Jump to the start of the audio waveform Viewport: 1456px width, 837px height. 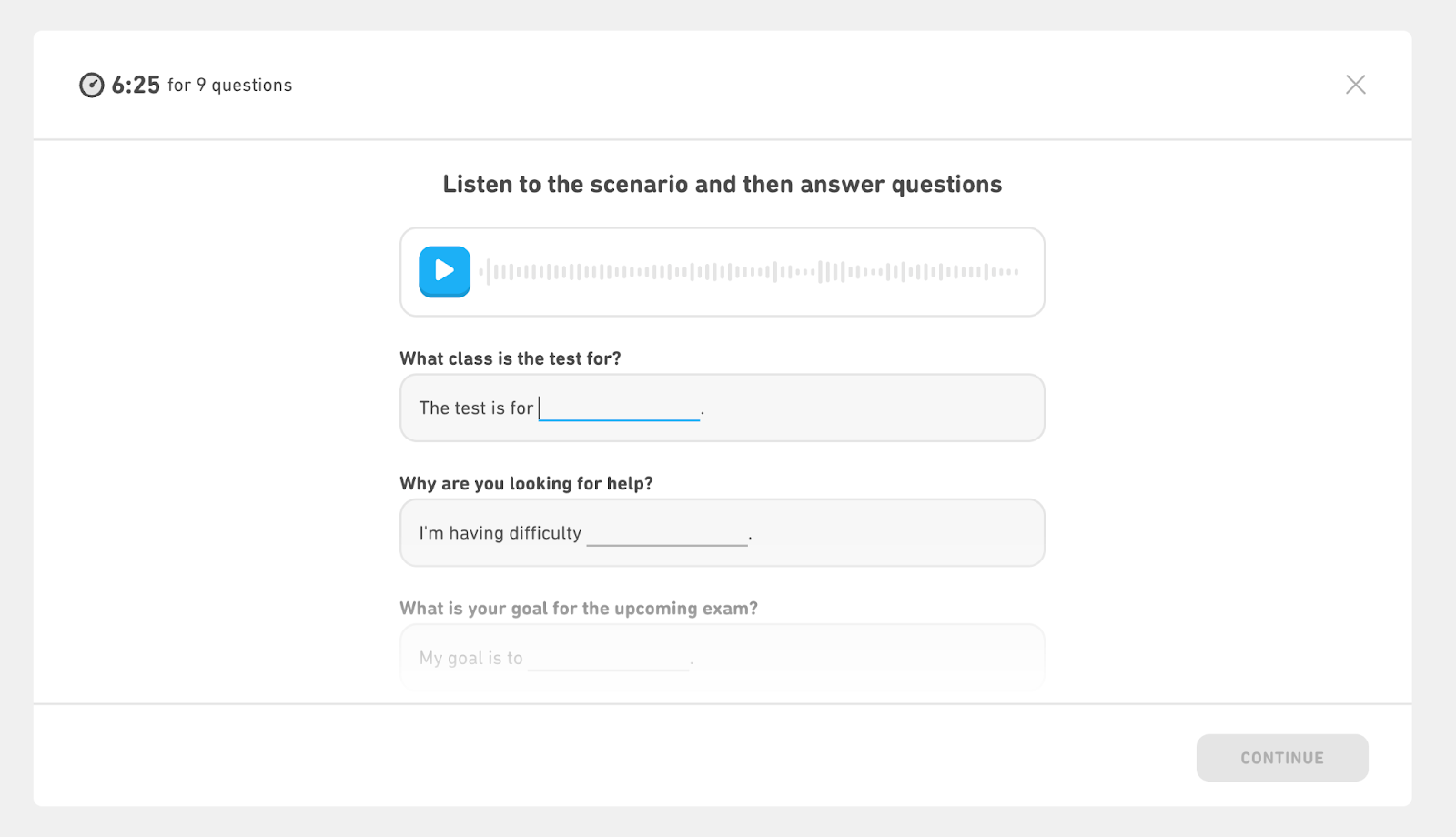click(x=483, y=271)
